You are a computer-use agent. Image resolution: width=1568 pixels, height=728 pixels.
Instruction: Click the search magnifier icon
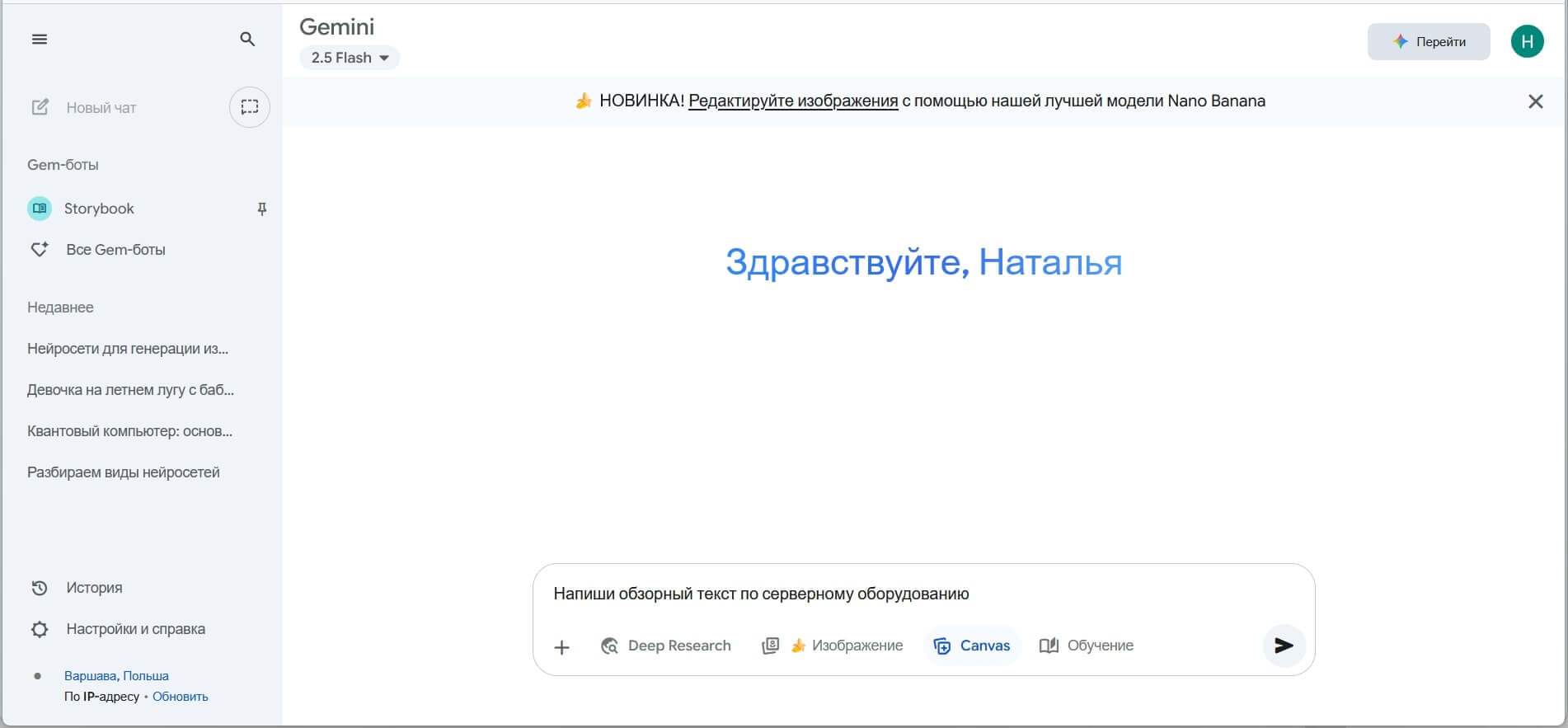coord(247,39)
